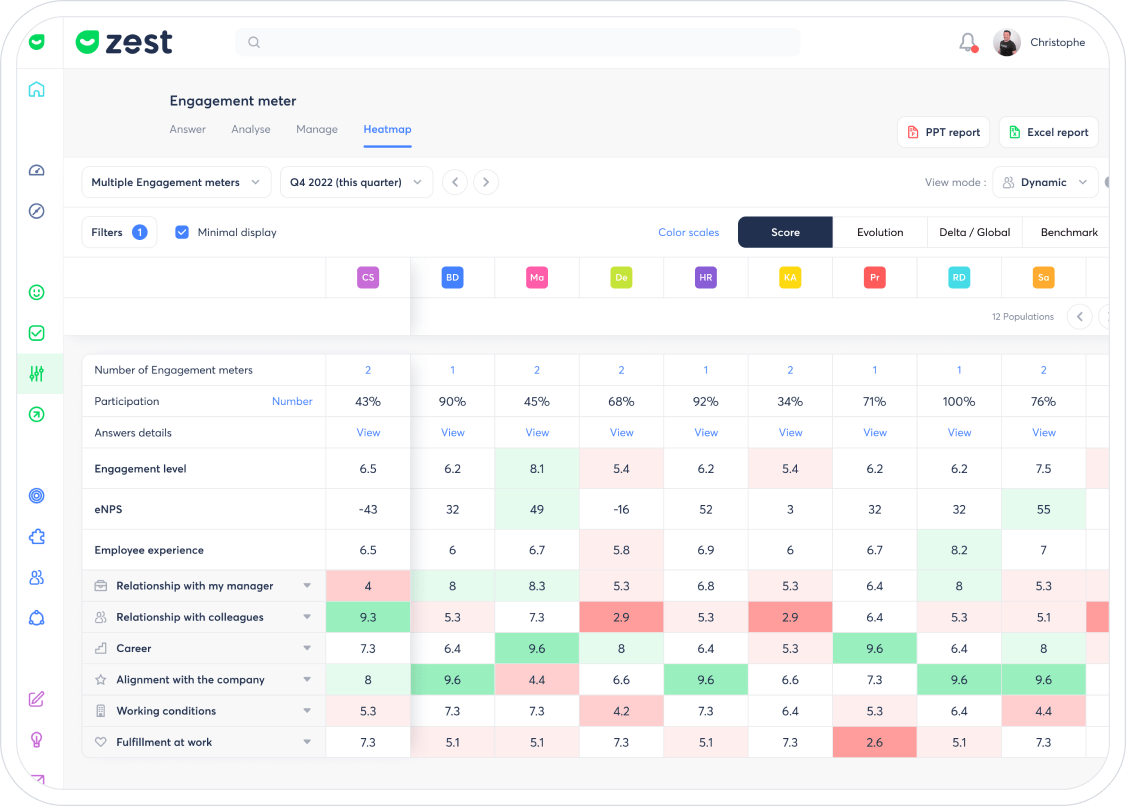
Task: Open the Multiple Engagement meters dropdown
Action: click(176, 182)
